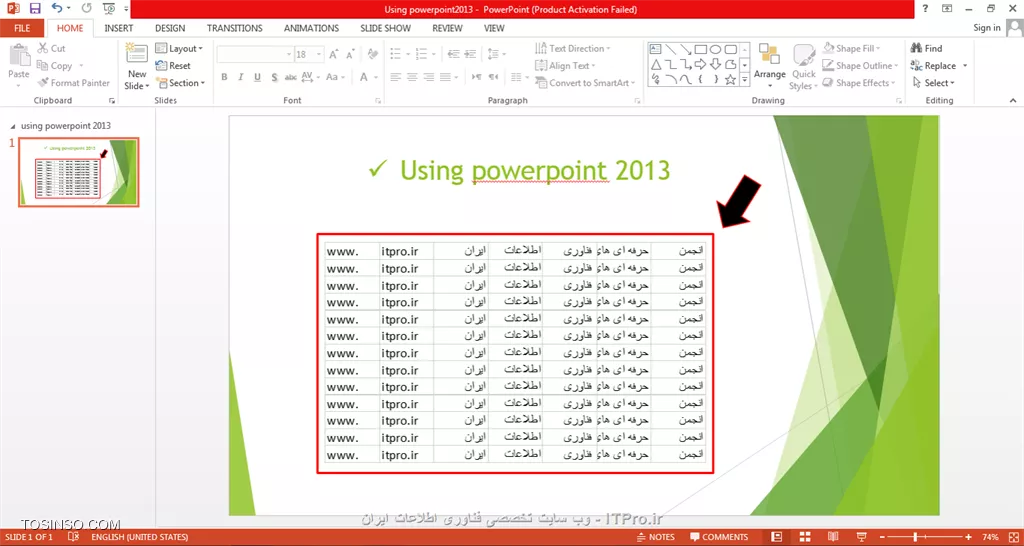Open the FILE tab
Screen dimensions: 1024x546
pos(22,28)
